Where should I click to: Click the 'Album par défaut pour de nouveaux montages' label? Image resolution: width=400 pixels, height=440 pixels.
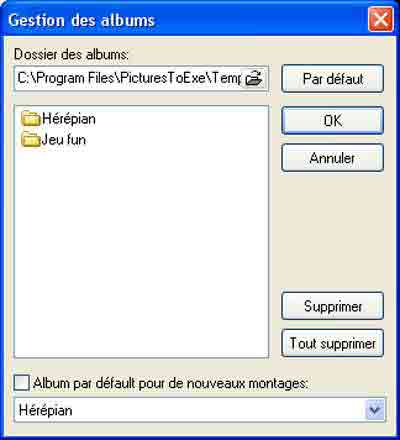(170, 383)
